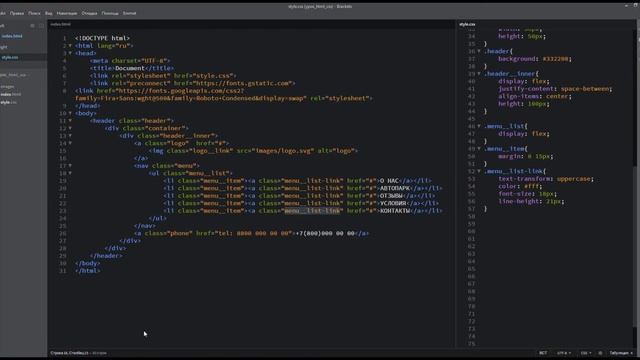
Task: Collapse the .menu__item rule fold in style.css
Action: 479,149
